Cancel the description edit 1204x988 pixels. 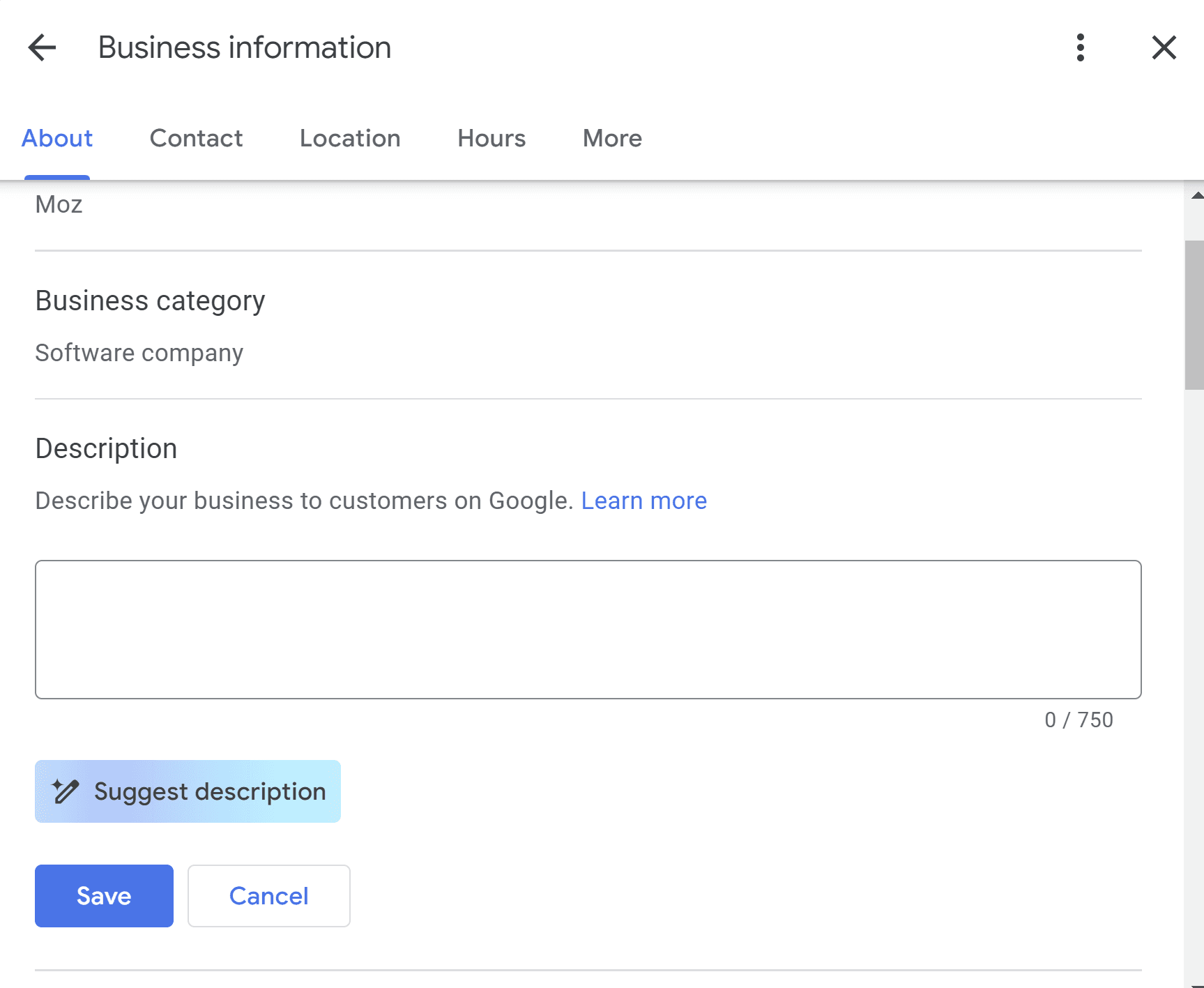(268, 896)
